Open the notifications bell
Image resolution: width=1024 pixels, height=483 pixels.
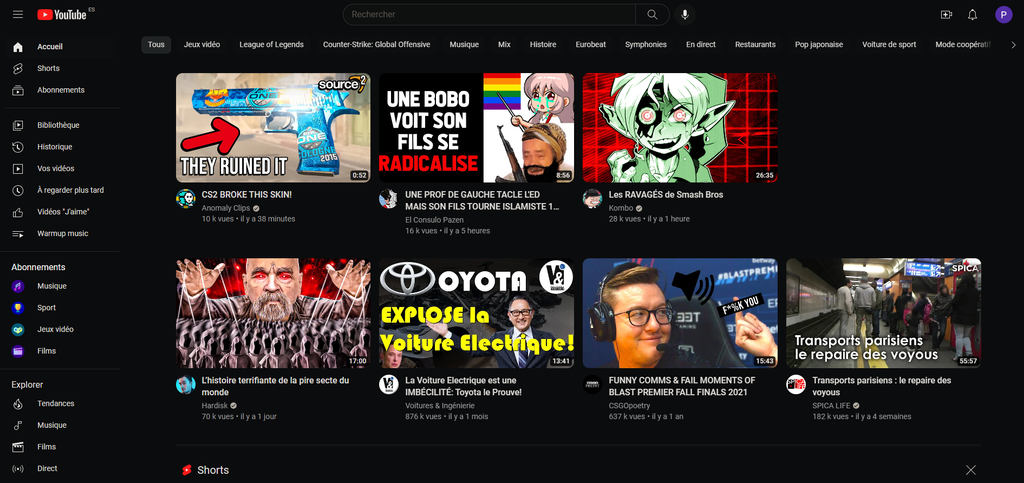972,14
